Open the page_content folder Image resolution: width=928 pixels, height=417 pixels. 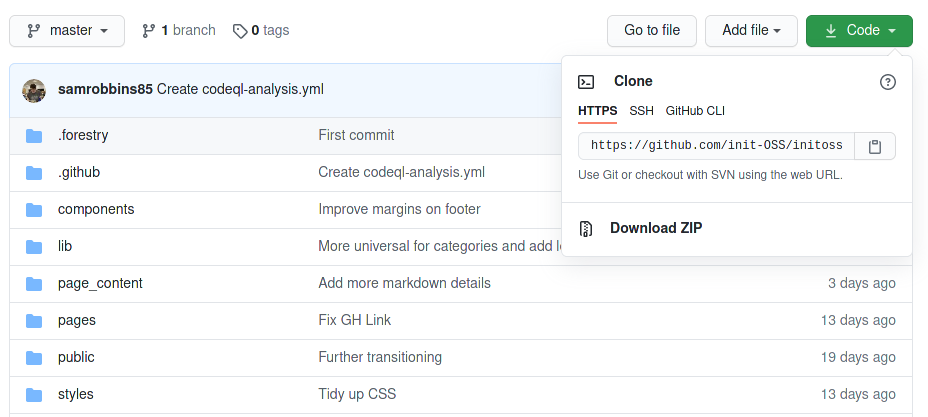[100, 283]
